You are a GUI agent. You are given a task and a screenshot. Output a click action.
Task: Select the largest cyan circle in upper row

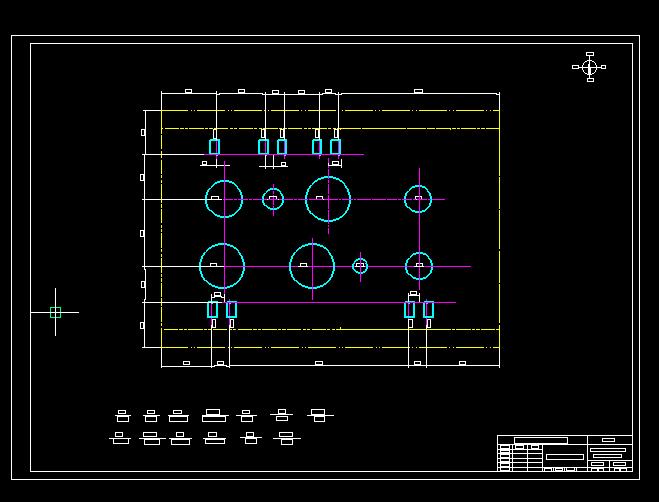click(328, 199)
